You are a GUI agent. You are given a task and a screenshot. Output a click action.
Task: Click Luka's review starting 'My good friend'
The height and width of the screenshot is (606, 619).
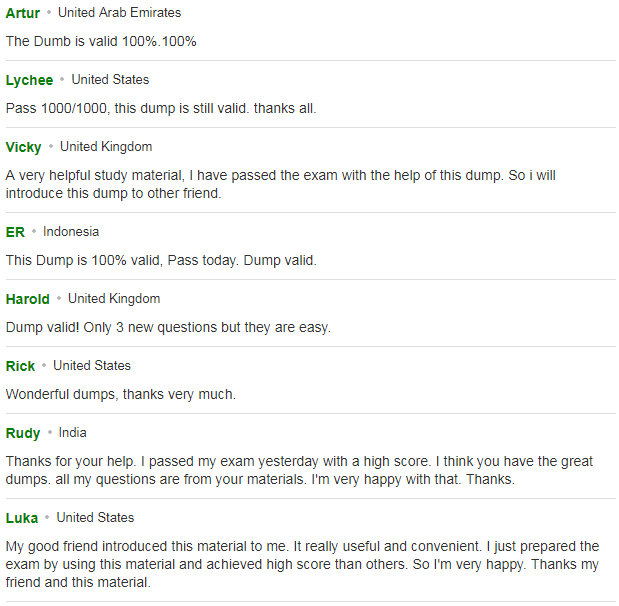tap(302, 565)
